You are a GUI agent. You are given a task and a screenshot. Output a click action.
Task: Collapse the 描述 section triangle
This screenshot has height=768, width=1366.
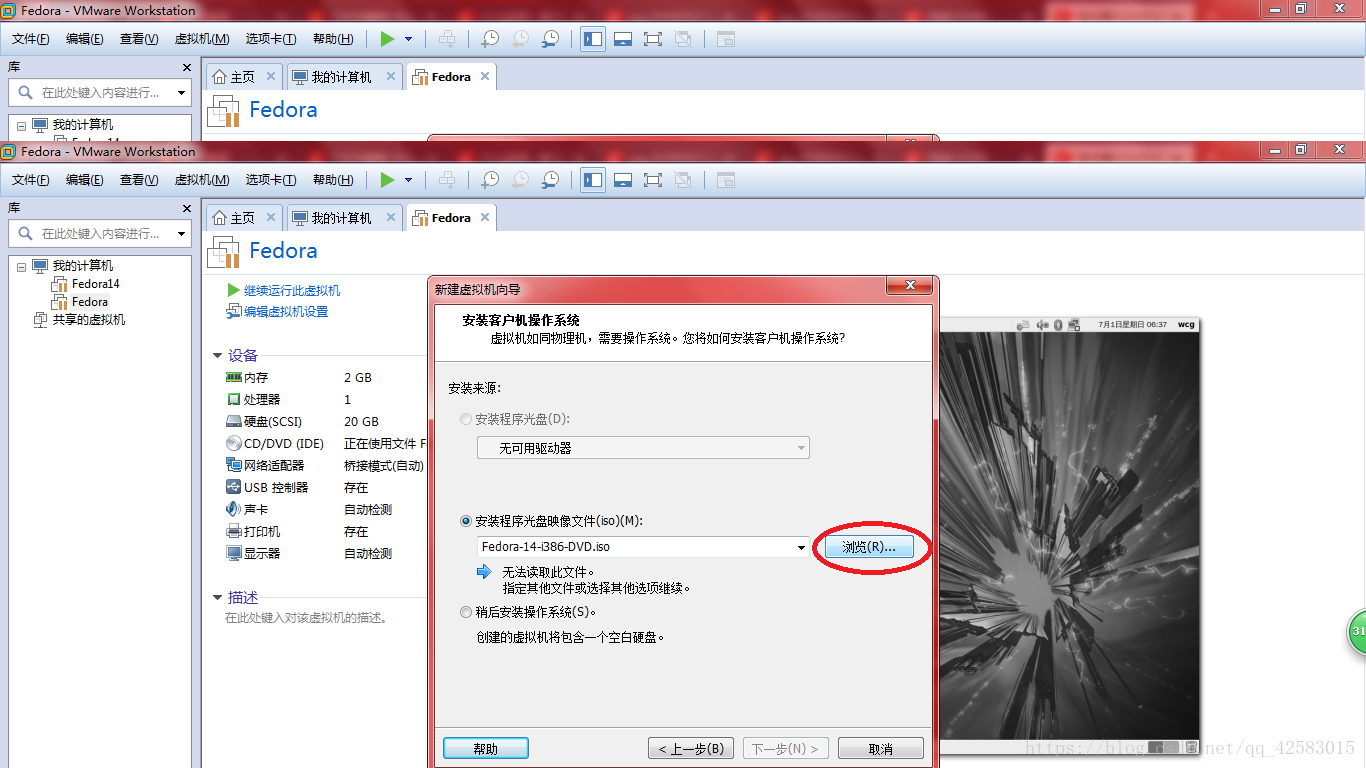(218, 597)
